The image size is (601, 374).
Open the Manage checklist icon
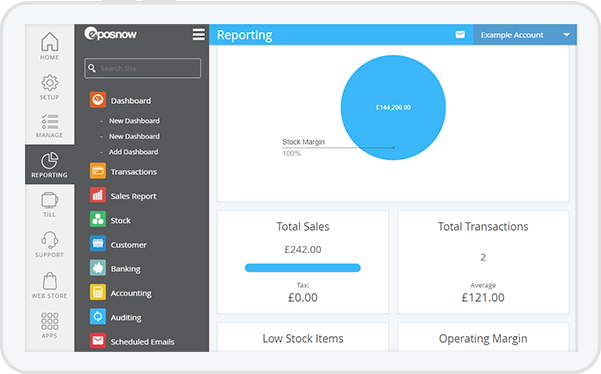pyautogui.click(x=50, y=121)
